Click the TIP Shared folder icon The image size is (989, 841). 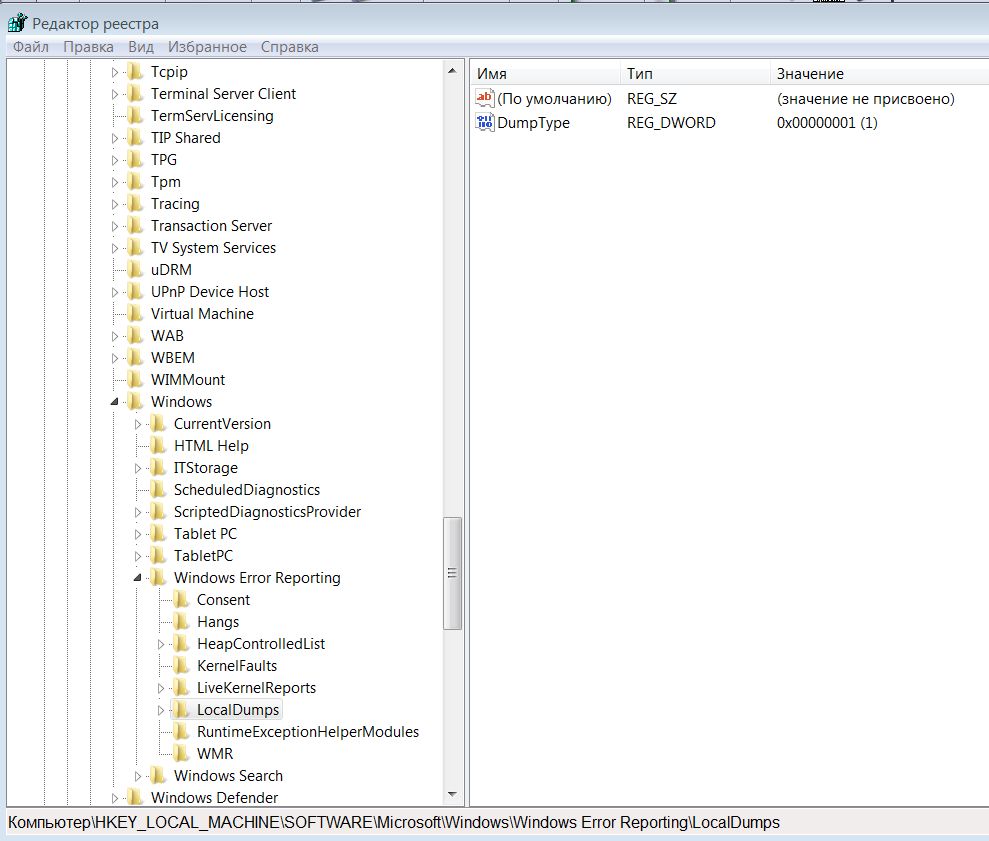[x=135, y=138]
